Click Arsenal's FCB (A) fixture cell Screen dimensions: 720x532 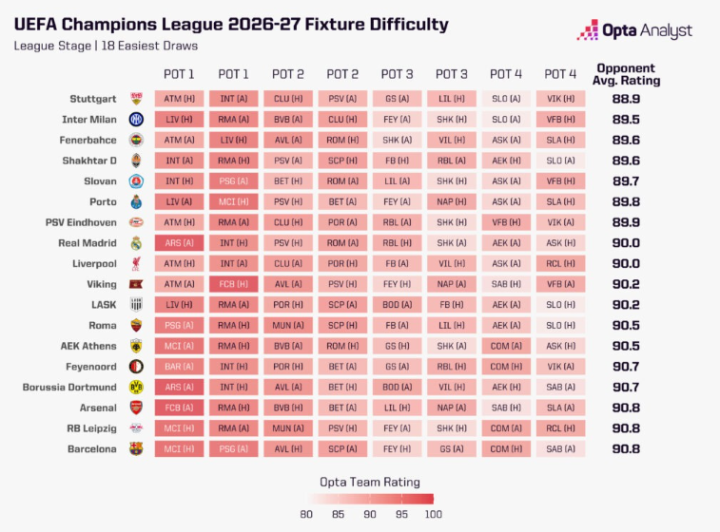click(179, 408)
